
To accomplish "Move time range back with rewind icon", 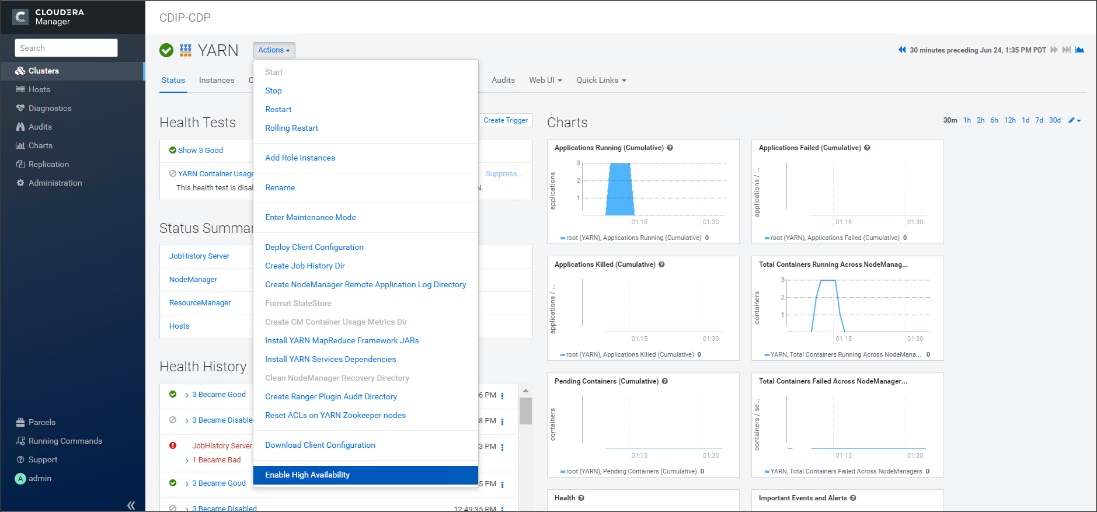I will (x=903, y=50).
